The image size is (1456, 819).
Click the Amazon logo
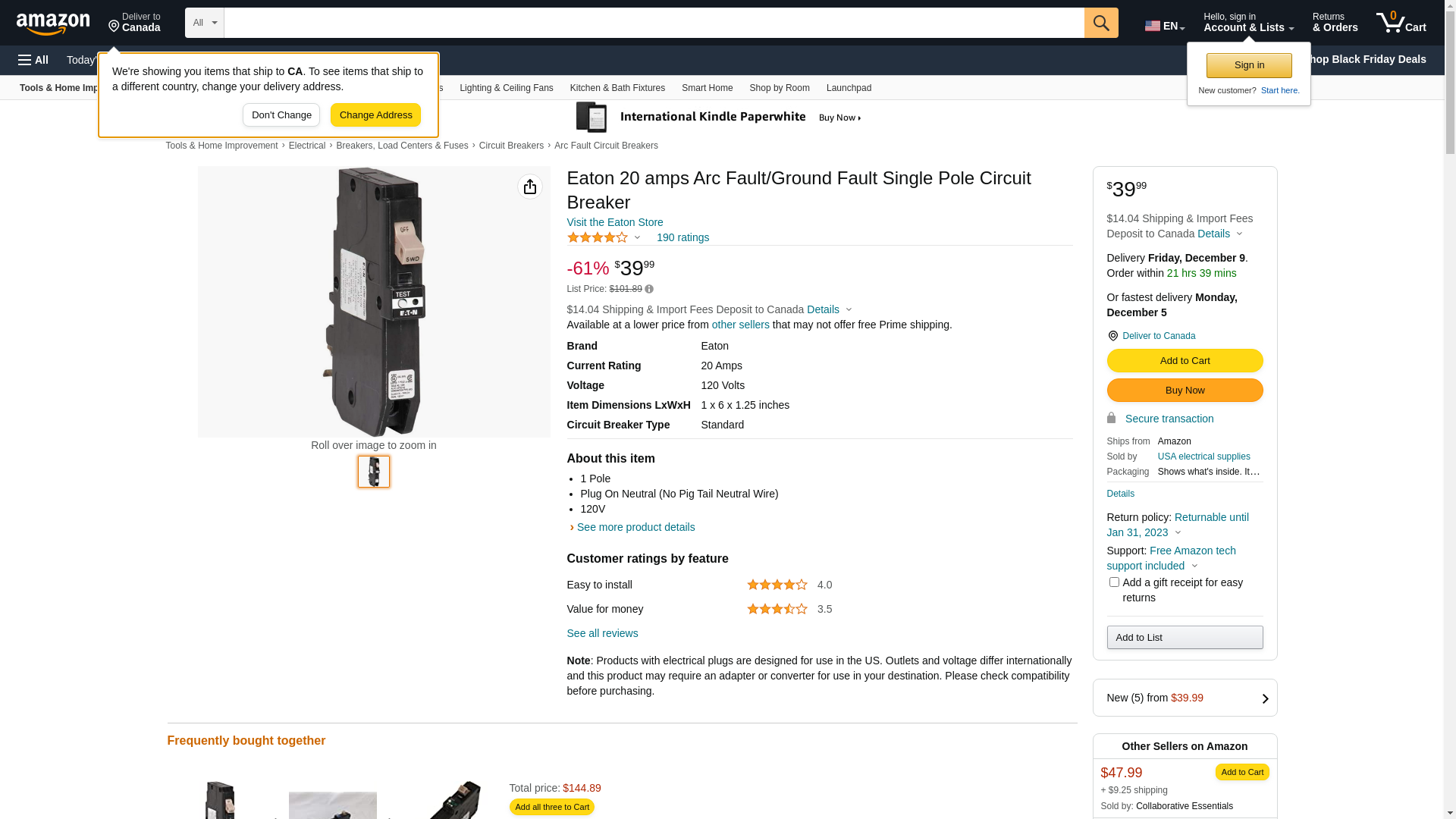tap(53, 24)
